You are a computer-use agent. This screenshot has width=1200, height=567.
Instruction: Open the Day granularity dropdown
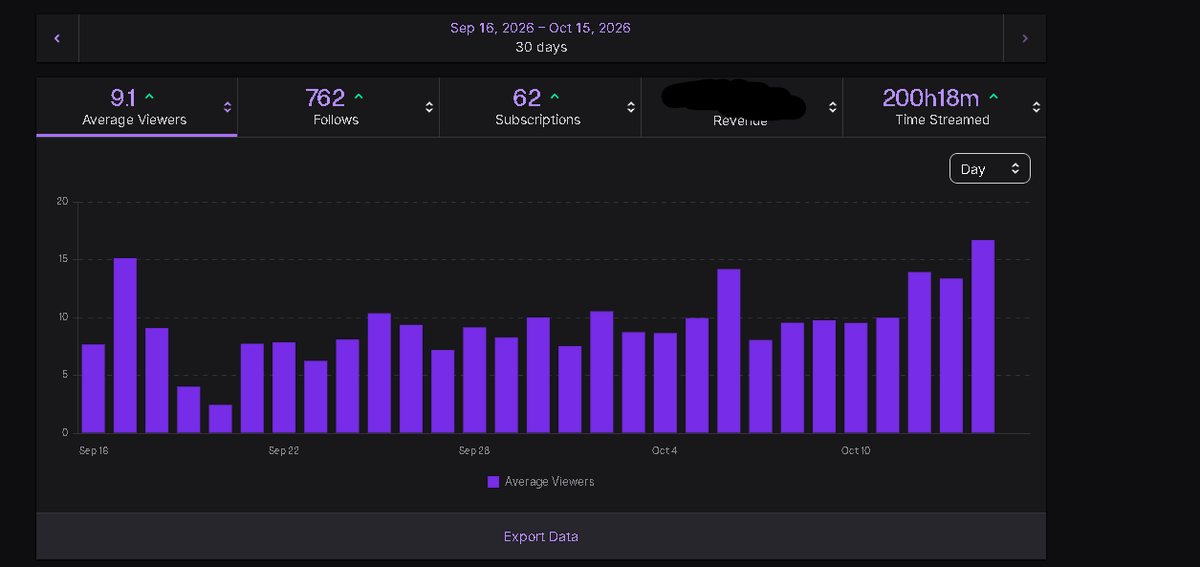990,169
